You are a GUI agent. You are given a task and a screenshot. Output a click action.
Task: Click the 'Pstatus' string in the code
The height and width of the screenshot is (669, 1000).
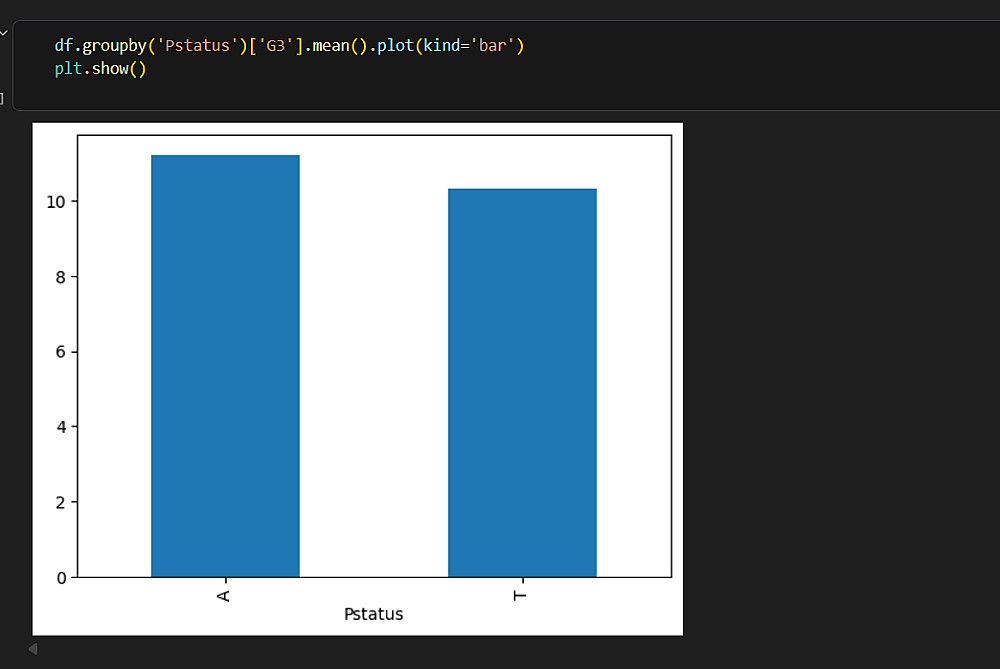pyautogui.click(x=195, y=46)
